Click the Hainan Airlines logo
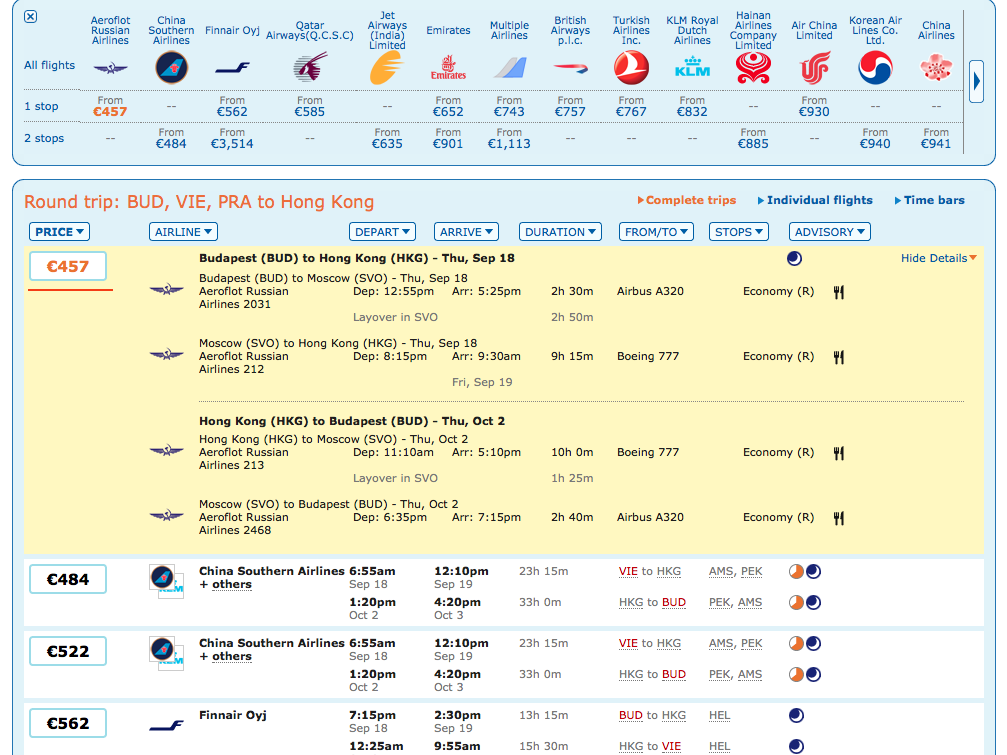1007x755 pixels. (x=753, y=67)
